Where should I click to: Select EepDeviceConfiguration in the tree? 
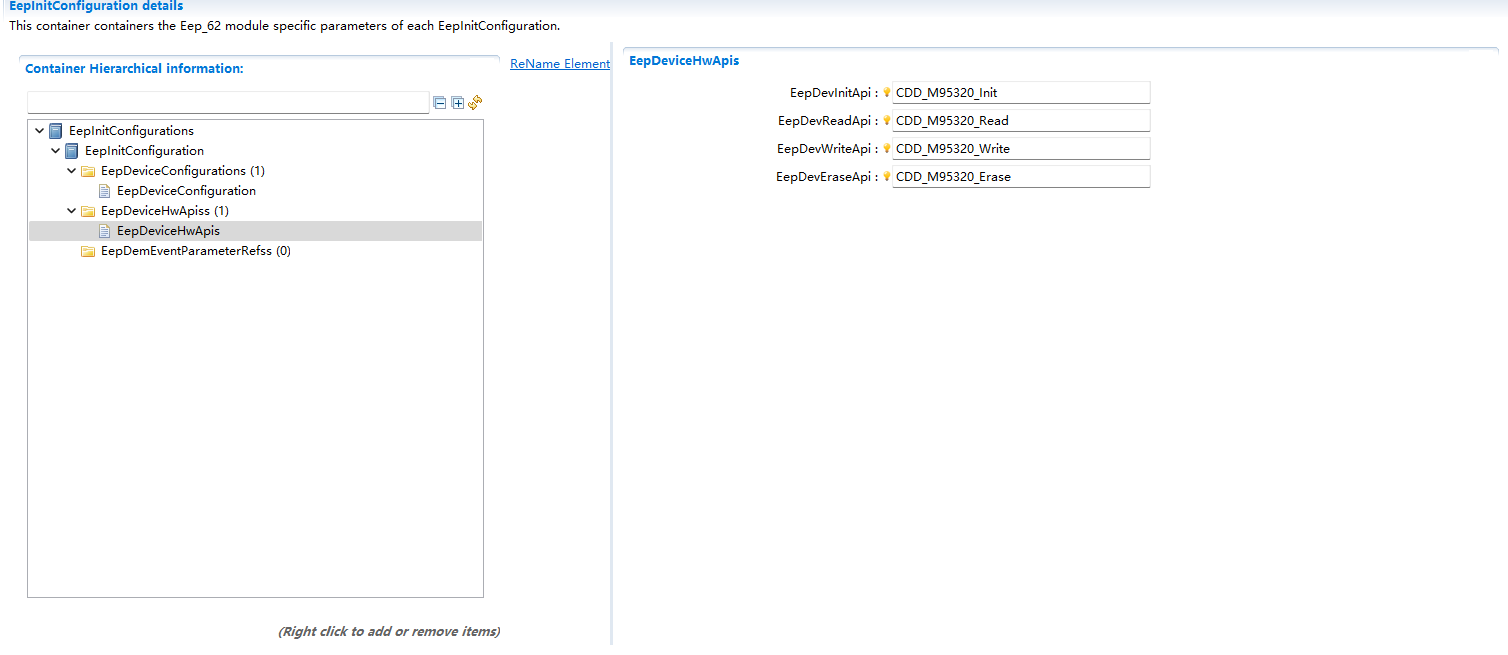click(x=186, y=191)
